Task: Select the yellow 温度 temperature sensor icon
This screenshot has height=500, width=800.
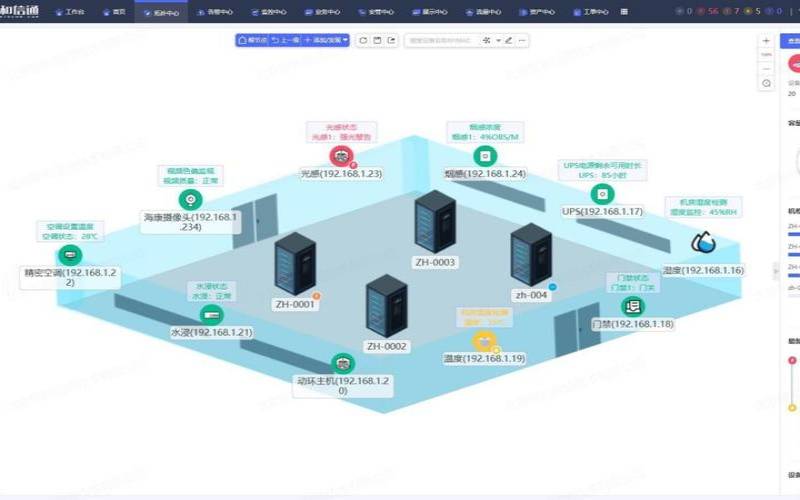Action: (x=485, y=341)
